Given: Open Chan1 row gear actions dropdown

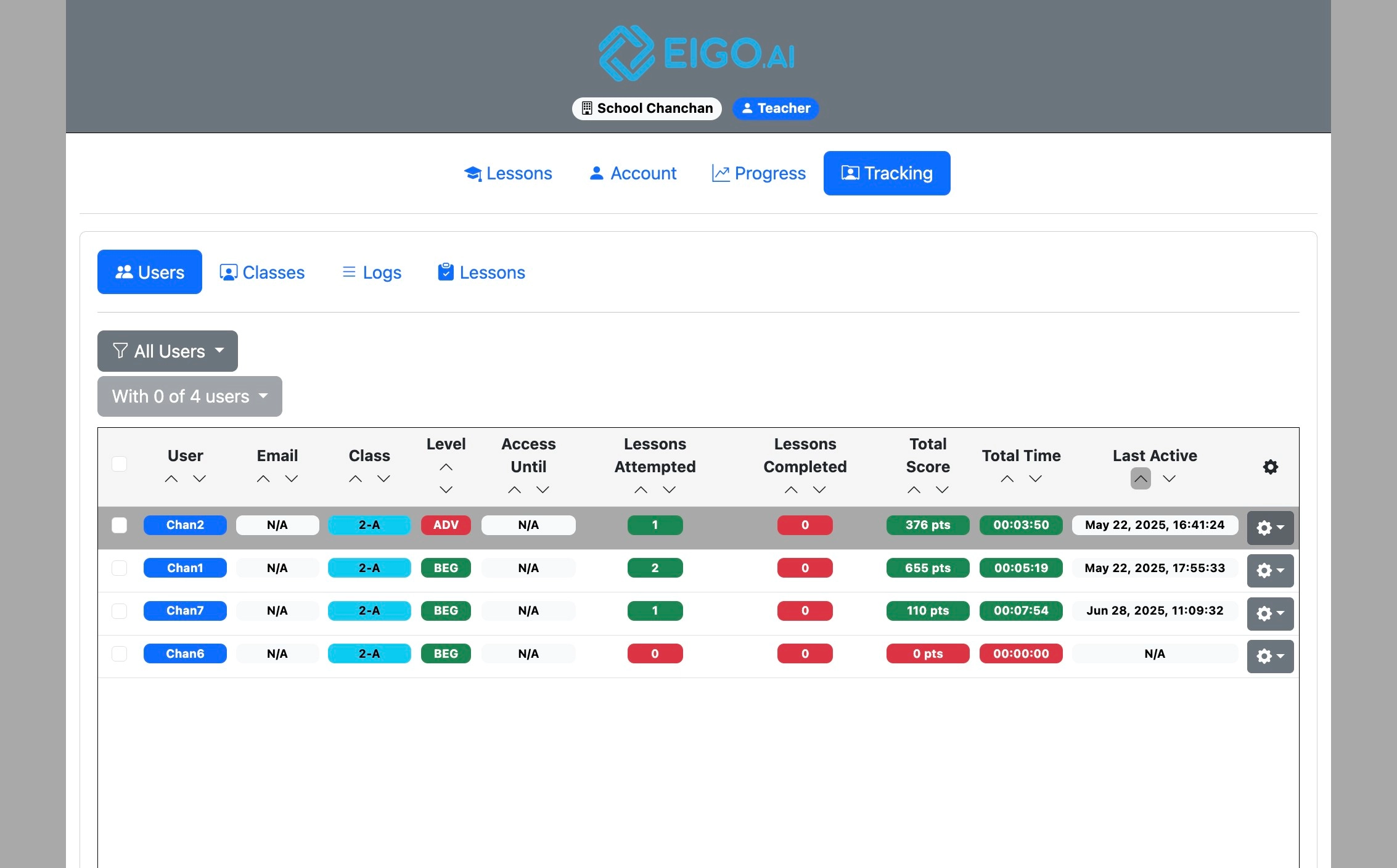Looking at the screenshot, I should (x=1270, y=571).
